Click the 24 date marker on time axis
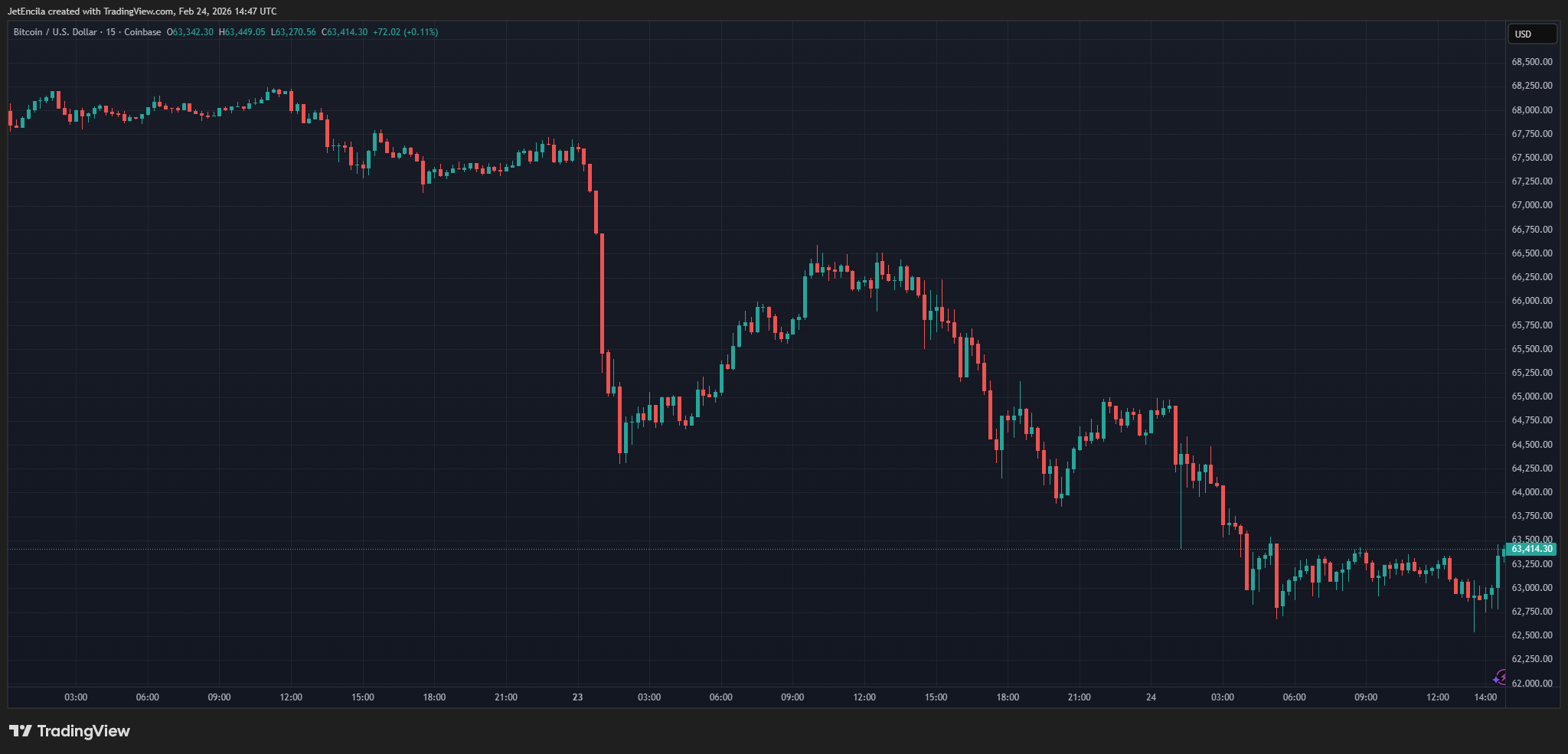This screenshot has width=1568, height=754. tap(1151, 697)
